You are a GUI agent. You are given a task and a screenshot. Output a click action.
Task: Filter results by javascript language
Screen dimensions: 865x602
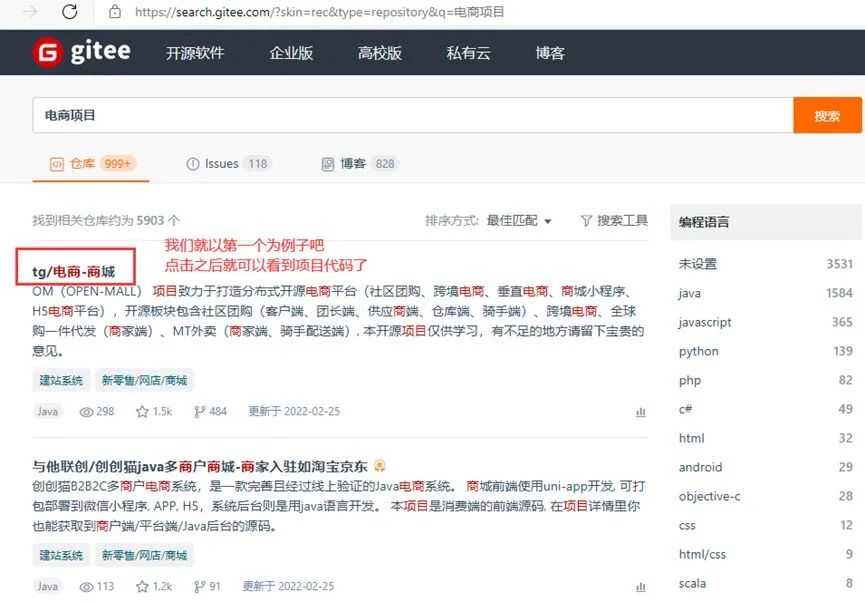766,322
